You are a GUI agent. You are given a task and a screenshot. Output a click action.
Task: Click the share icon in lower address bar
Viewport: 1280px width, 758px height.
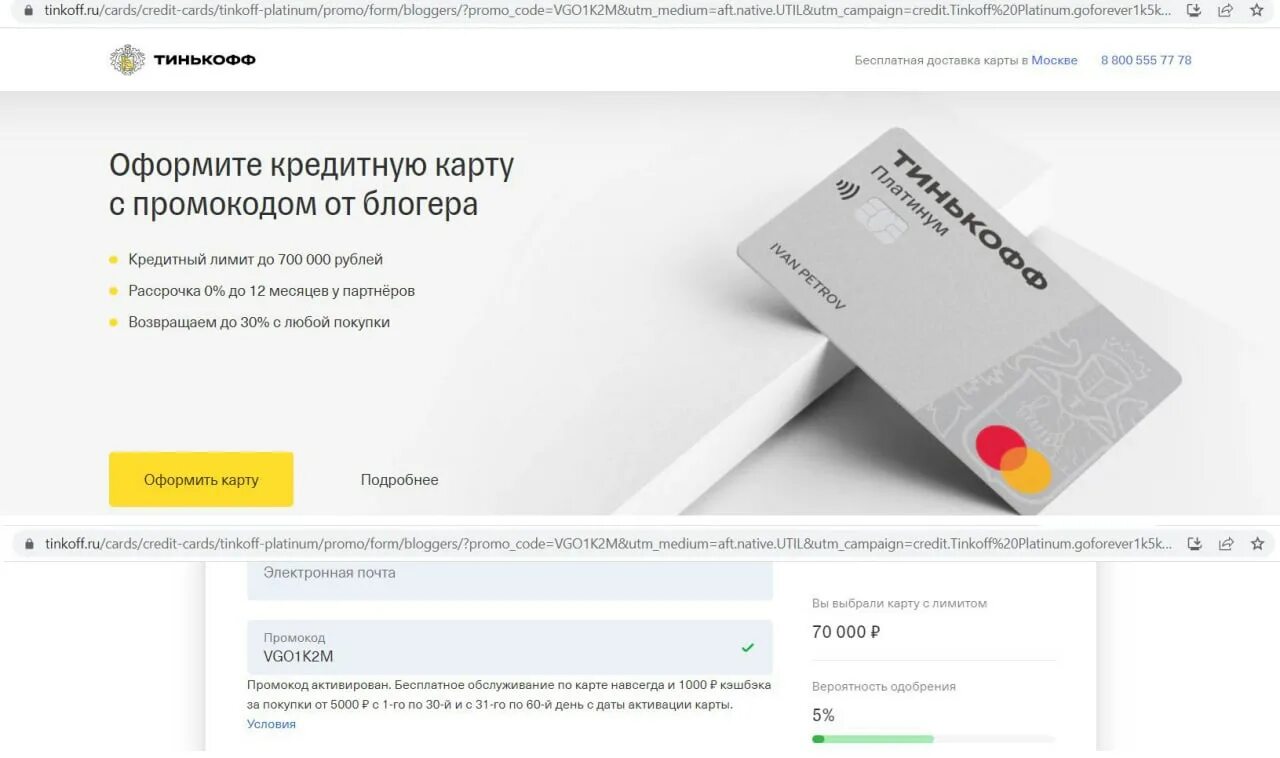[x=1225, y=544]
